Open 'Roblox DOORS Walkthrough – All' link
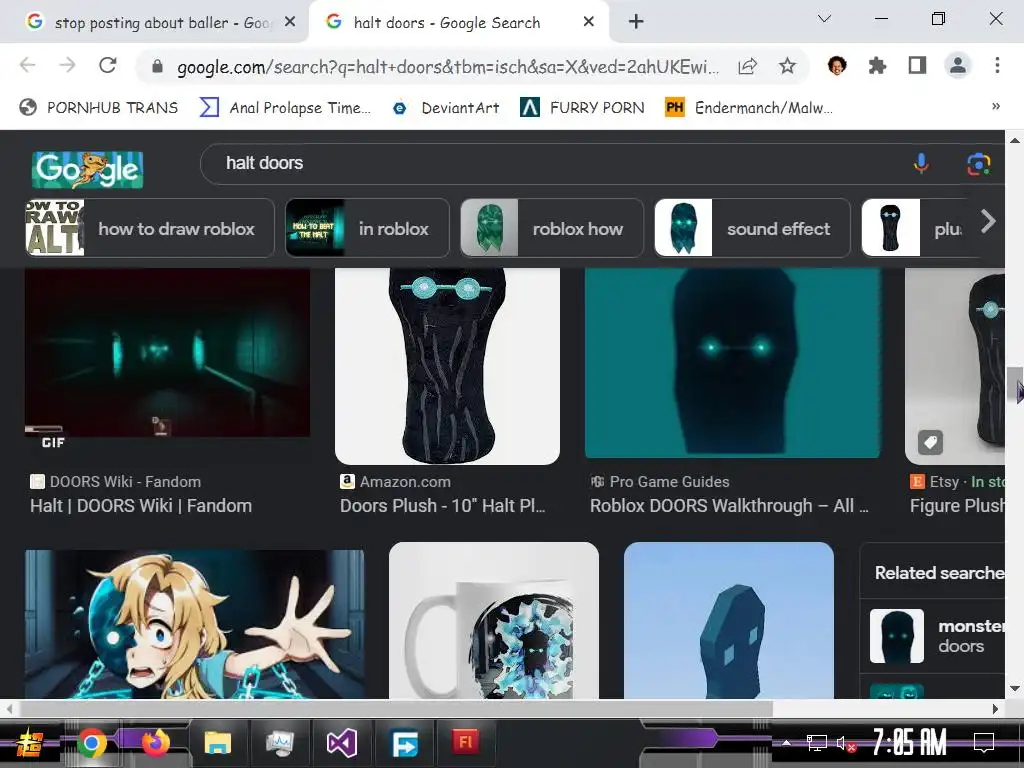Image resolution: width=1024 pixels, height=768 pixels. [x=729, y=506]
